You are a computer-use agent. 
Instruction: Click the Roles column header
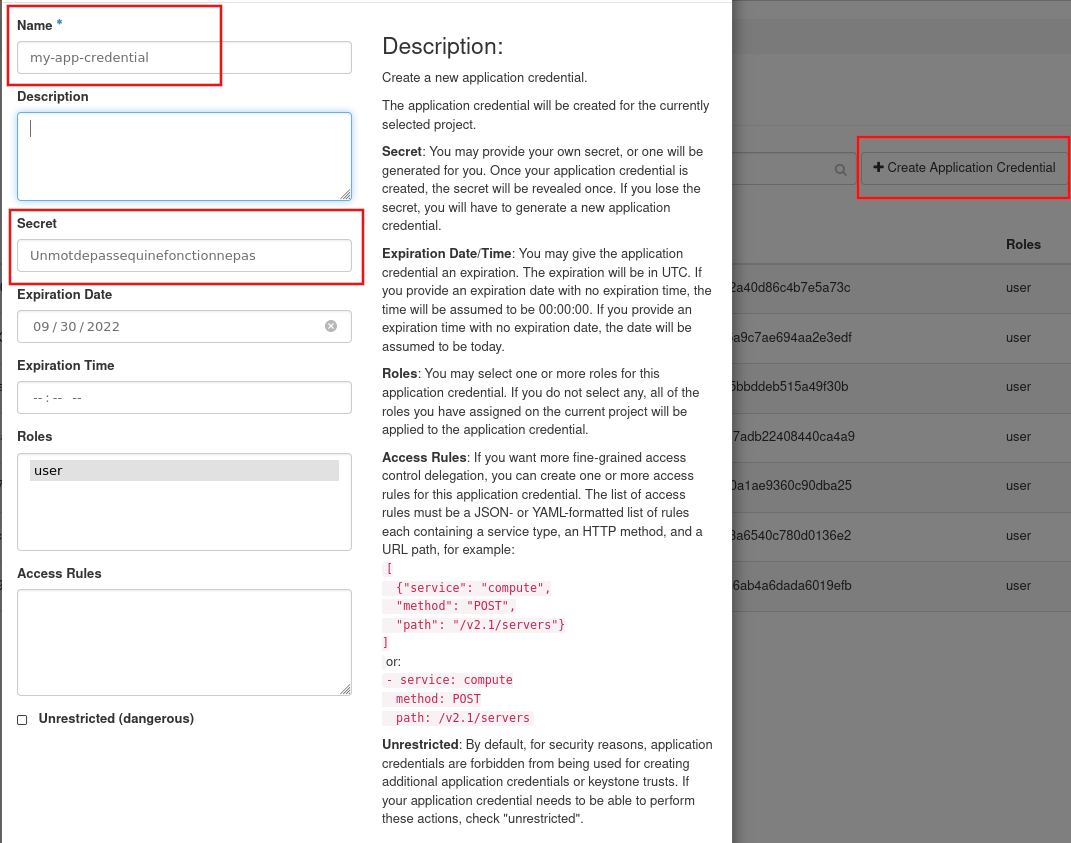pos(1023,244)
